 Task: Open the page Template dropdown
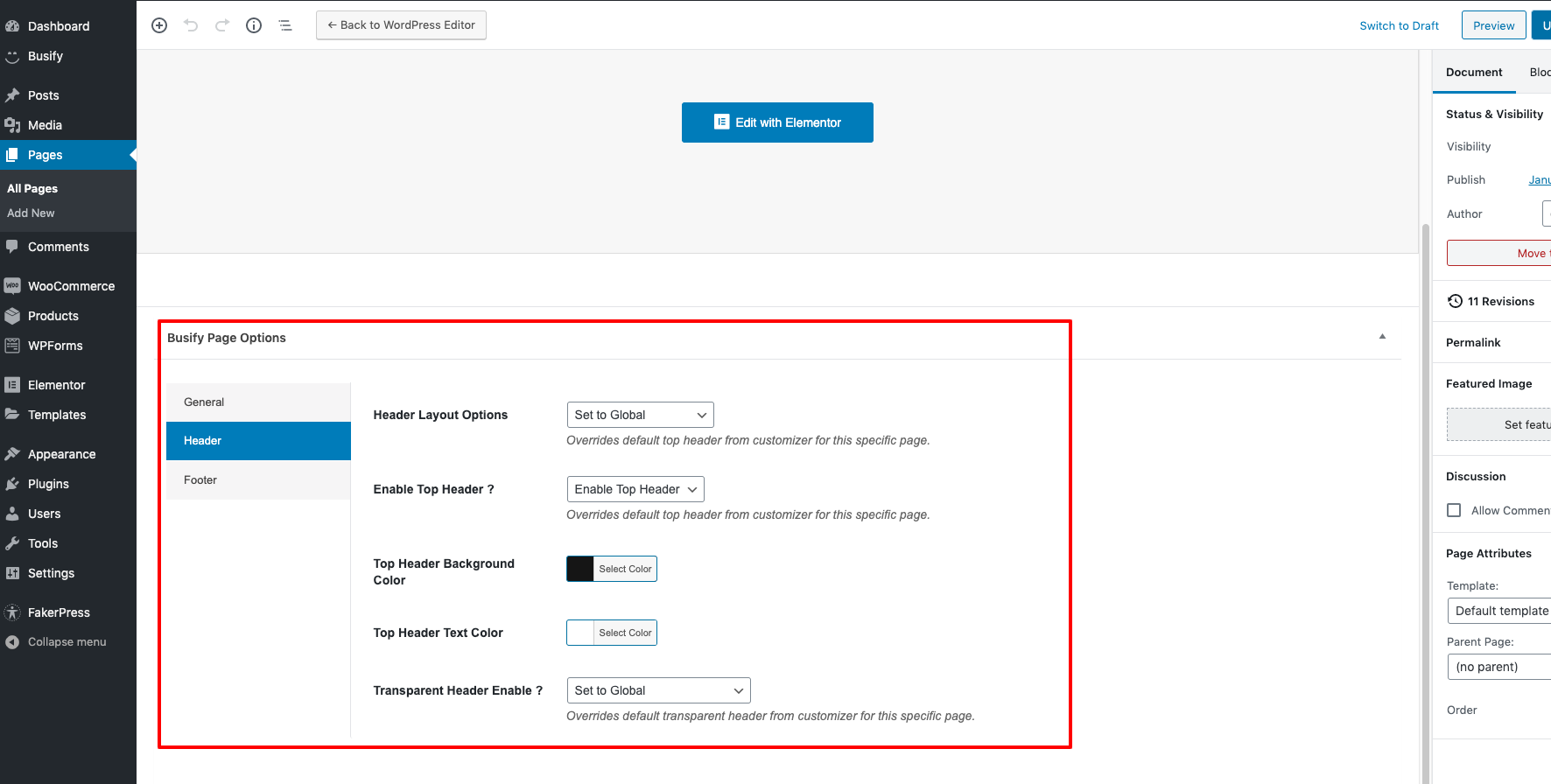pyautogui.click(x=1498, y=611)
